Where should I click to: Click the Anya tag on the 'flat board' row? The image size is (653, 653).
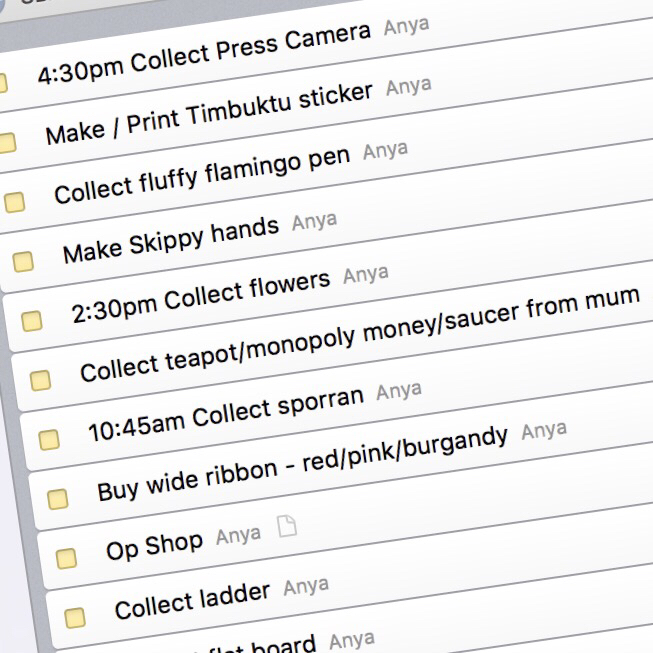[352, 640]
